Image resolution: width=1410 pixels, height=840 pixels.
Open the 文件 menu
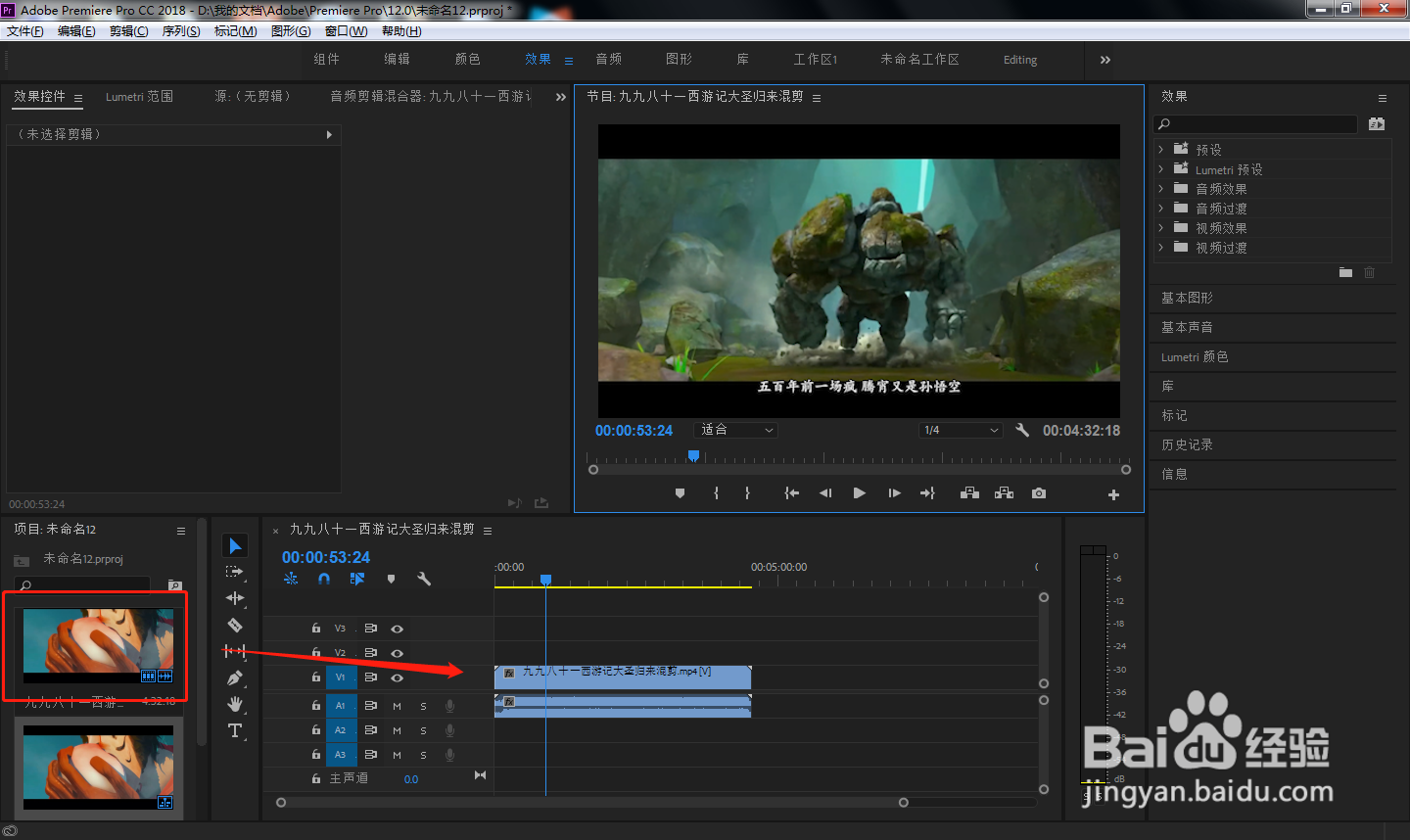[x=24, y=31]
